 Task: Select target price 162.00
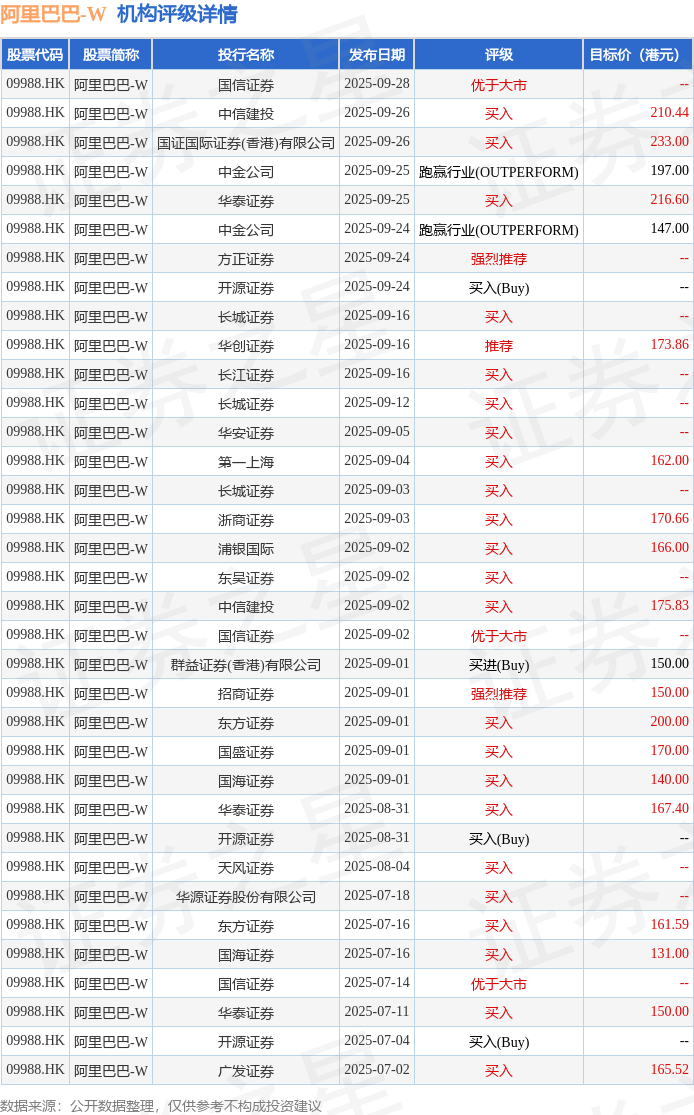point(669,461)
